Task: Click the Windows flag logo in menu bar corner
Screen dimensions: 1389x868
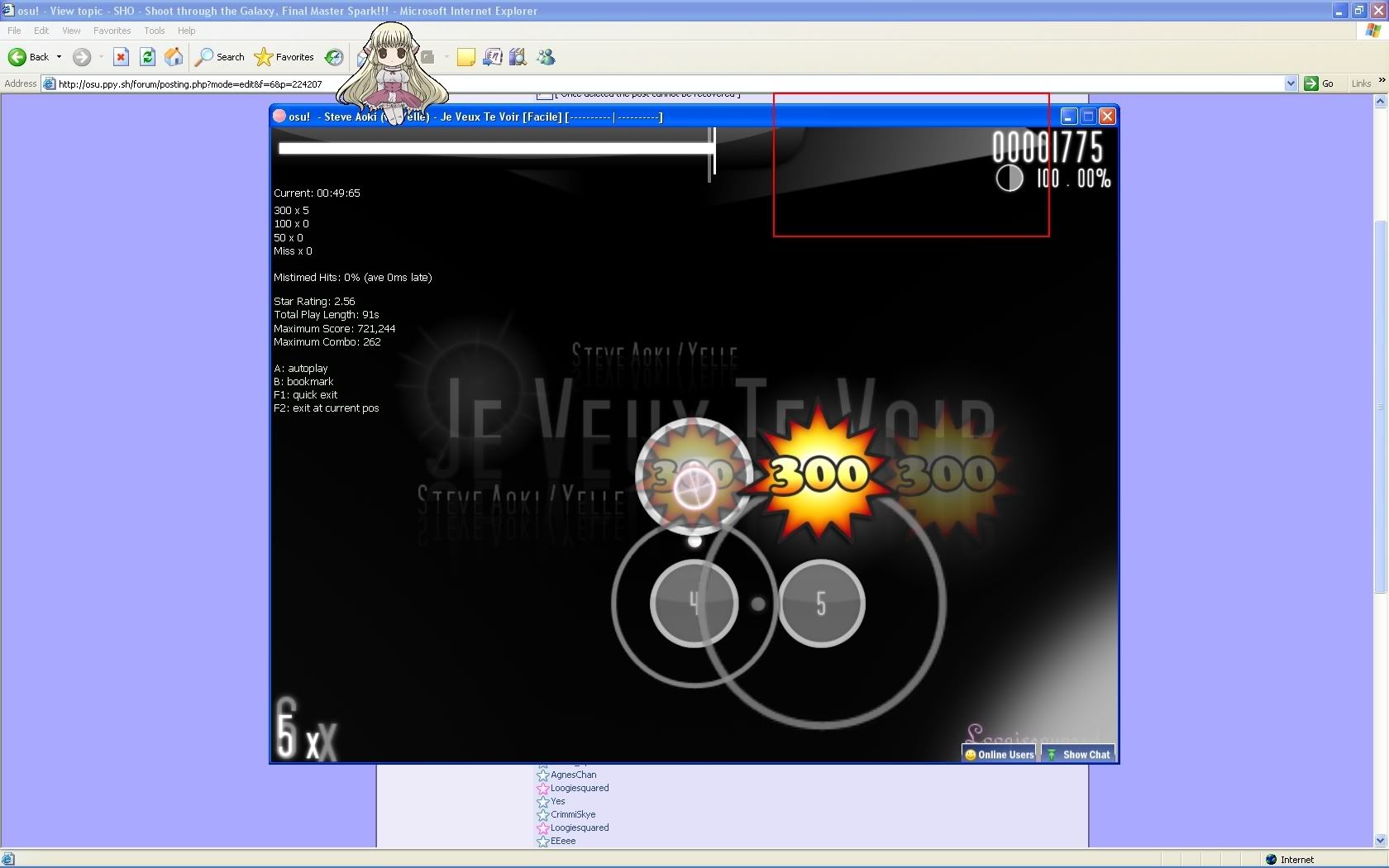Action: point(1373,31)
